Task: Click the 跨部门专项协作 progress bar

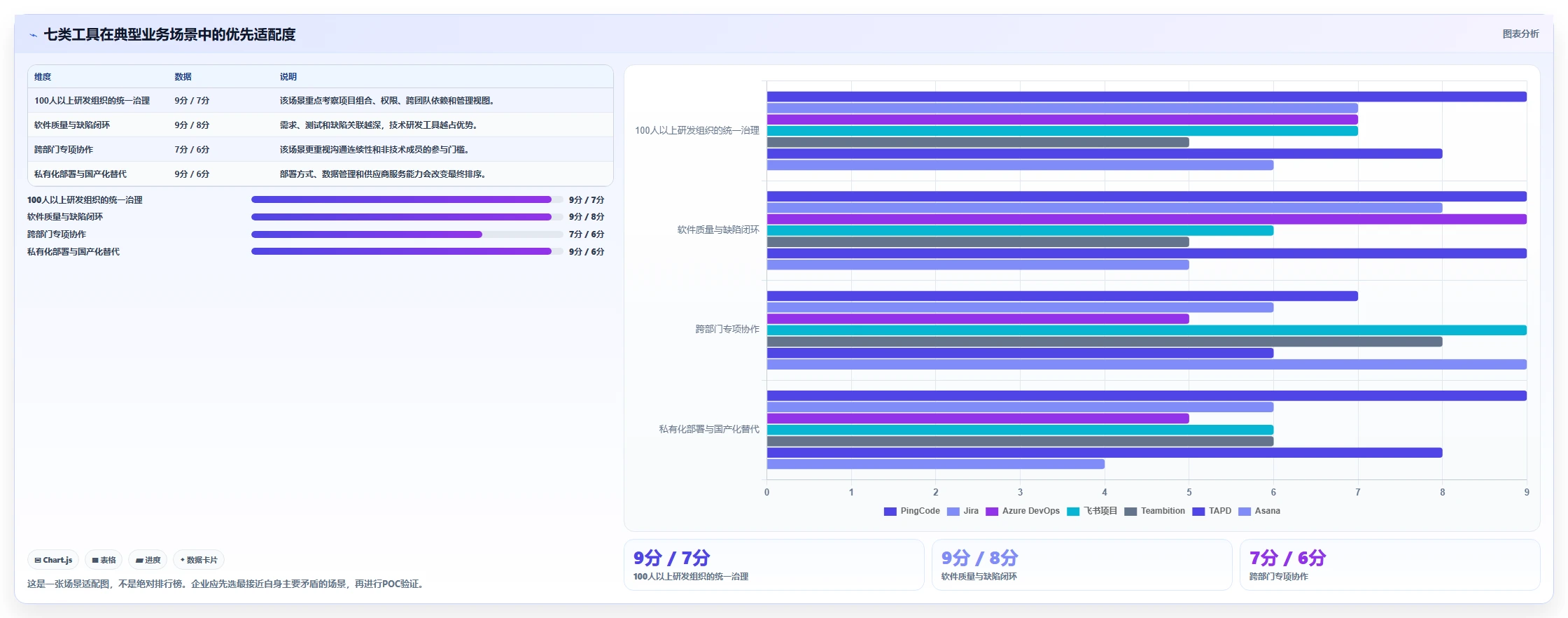Action: point(407,234)
